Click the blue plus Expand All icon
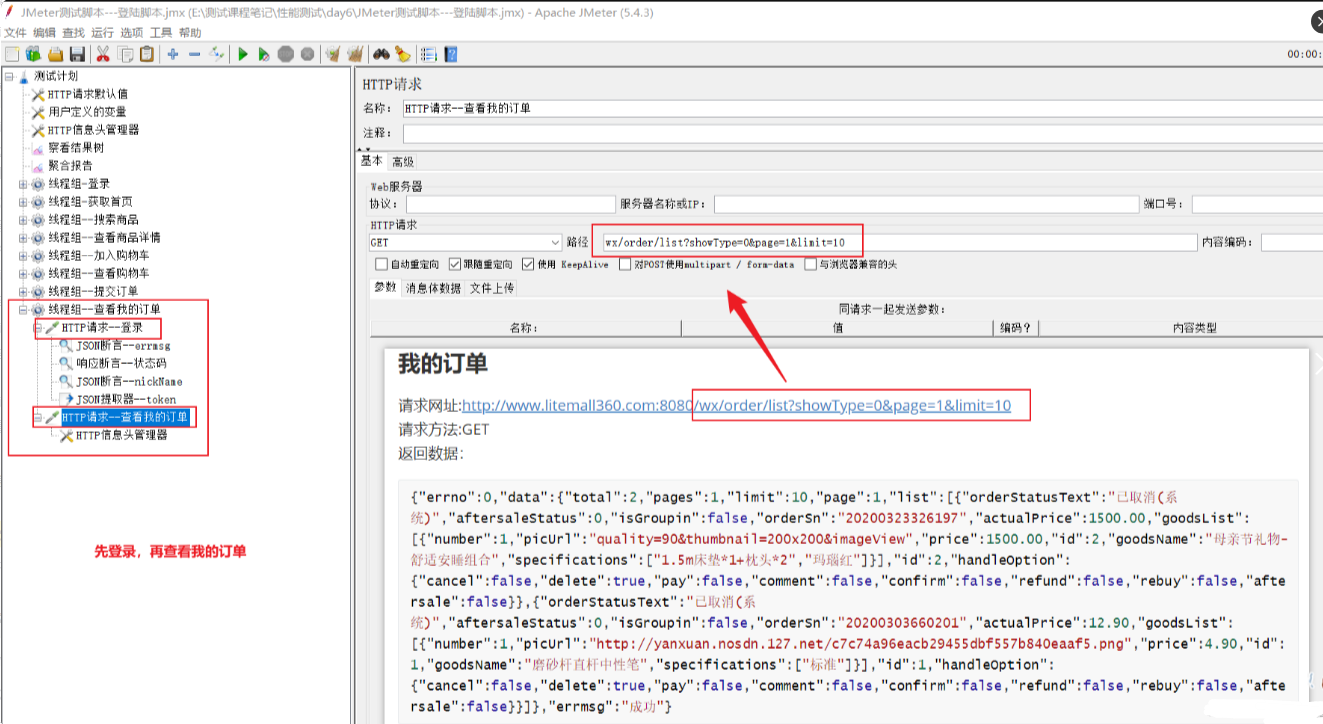This screenshot has width=1323, height=724. coord(173,54)
